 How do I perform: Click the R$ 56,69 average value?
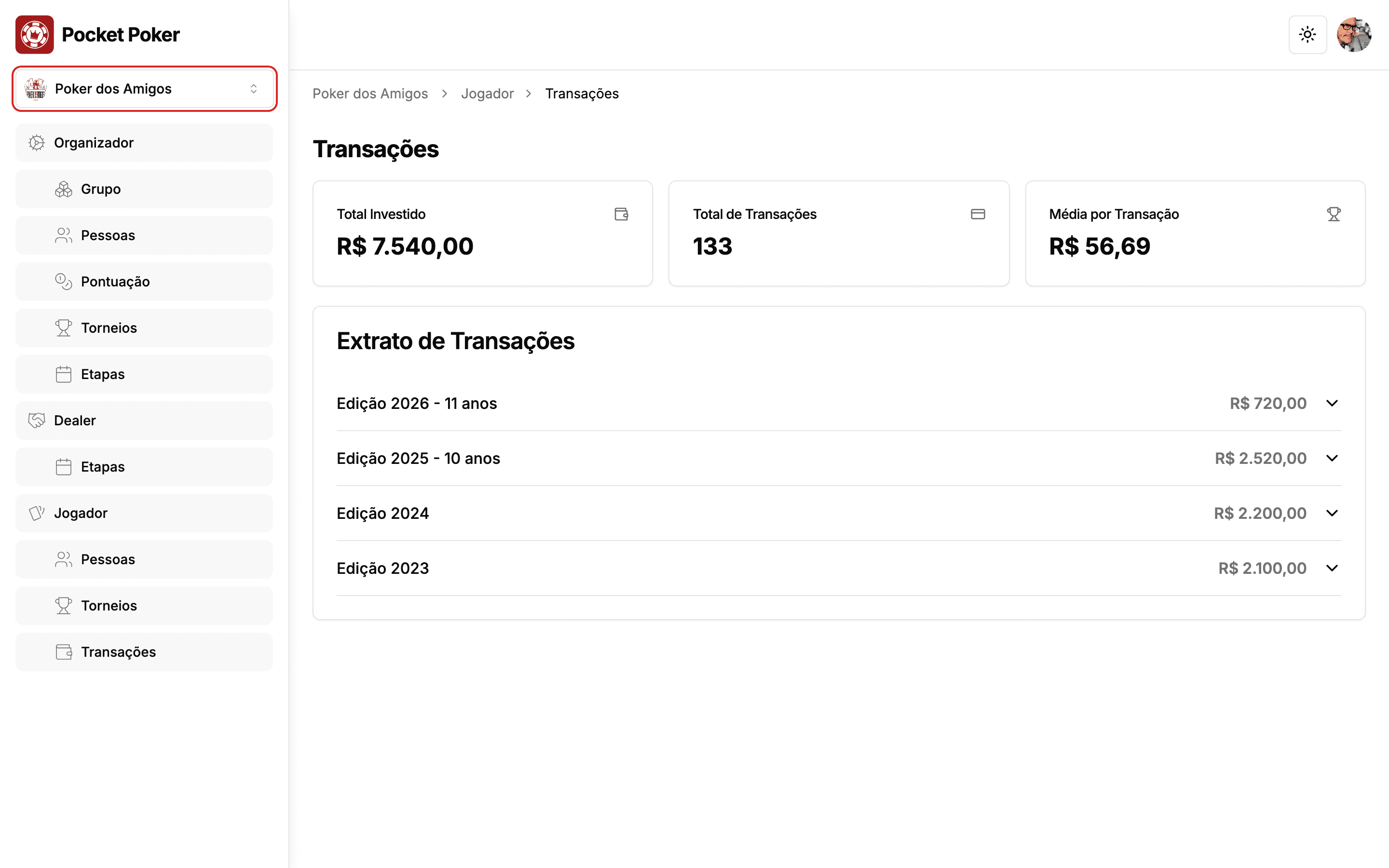(x=1100, y=246)
